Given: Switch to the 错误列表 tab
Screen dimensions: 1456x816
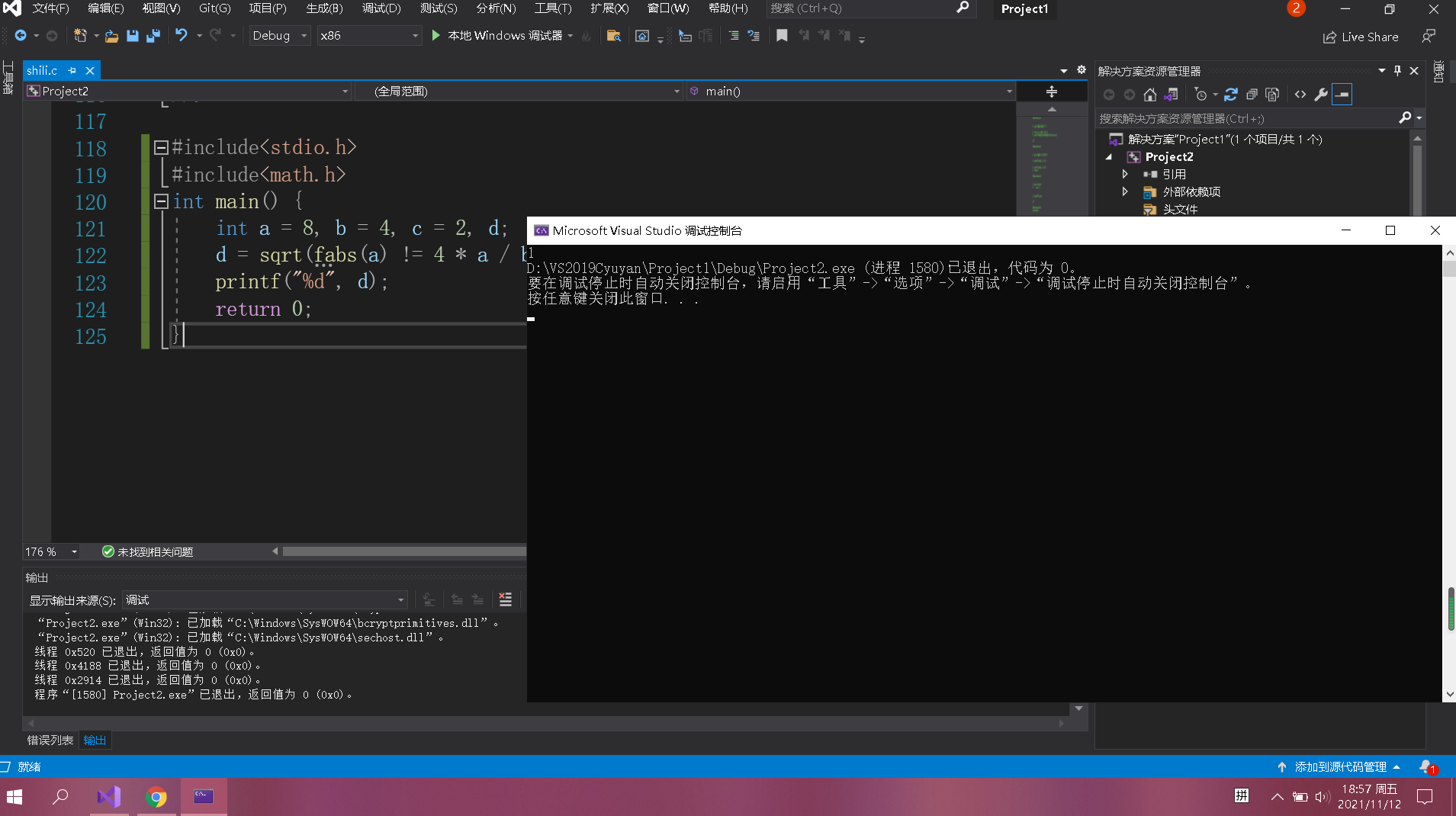Looking at the screenshot, I should [50, 740].
